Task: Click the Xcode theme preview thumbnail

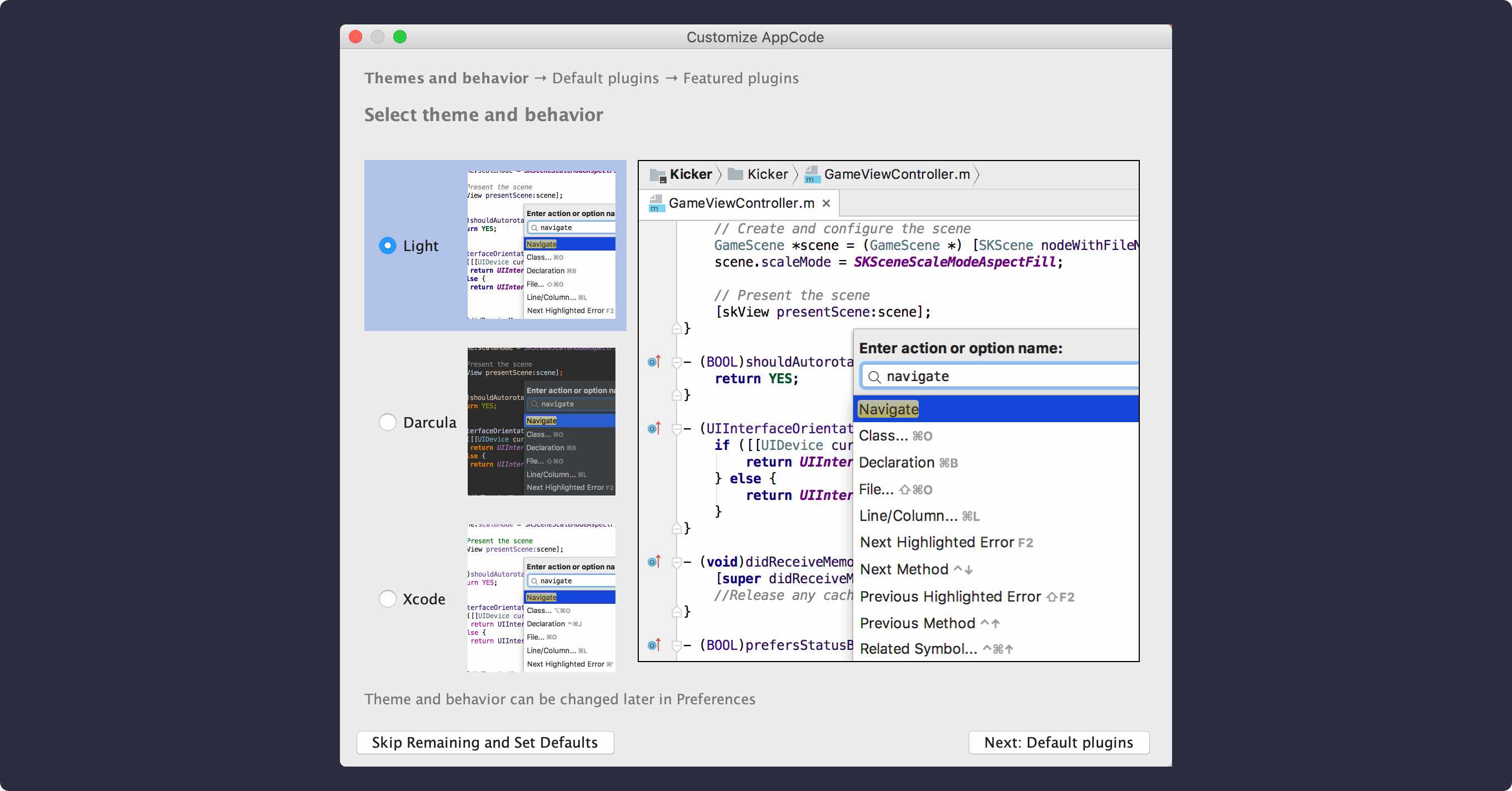Action: point(541,599)
